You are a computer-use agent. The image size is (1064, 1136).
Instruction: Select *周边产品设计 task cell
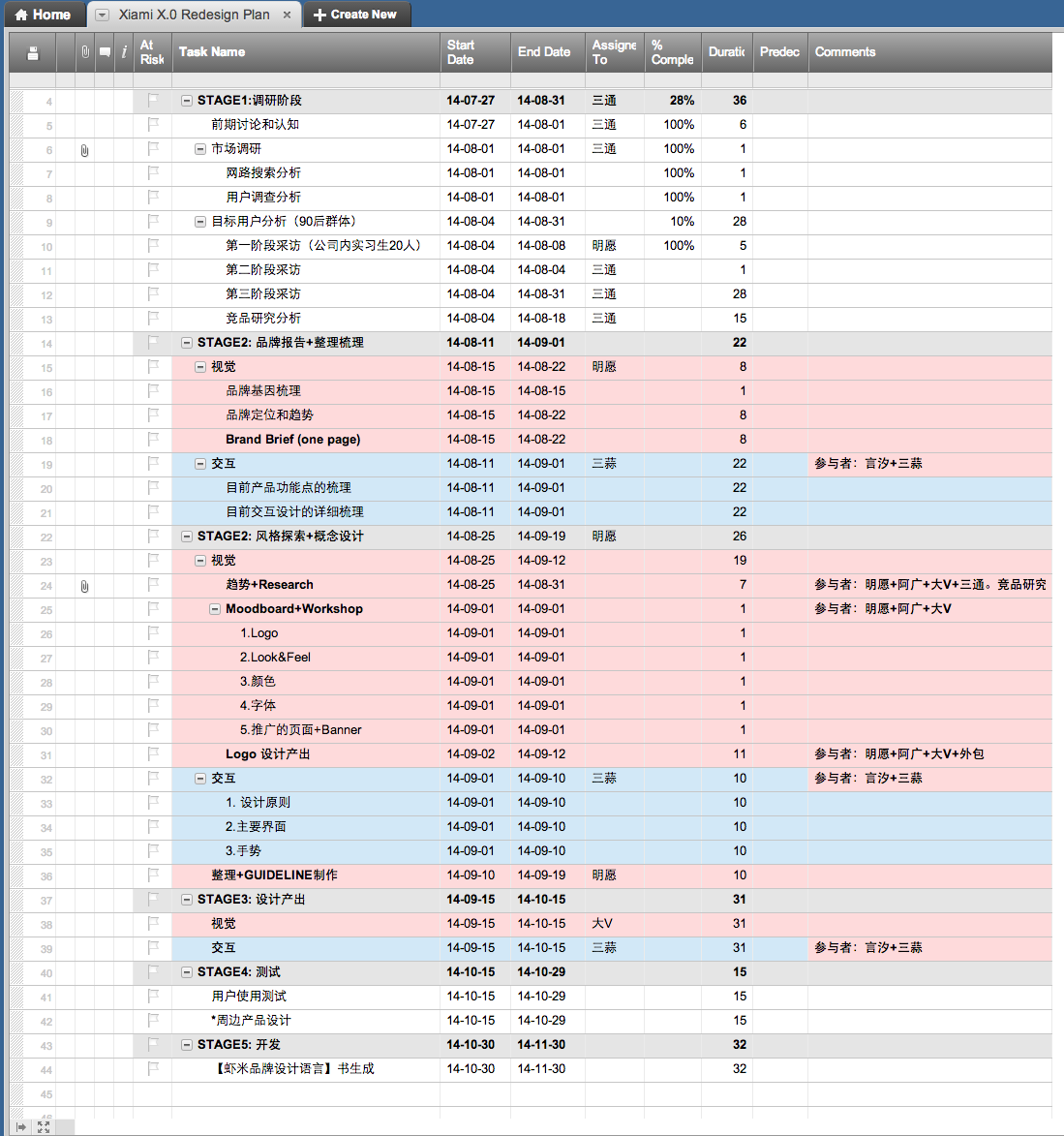[306, 1021]
